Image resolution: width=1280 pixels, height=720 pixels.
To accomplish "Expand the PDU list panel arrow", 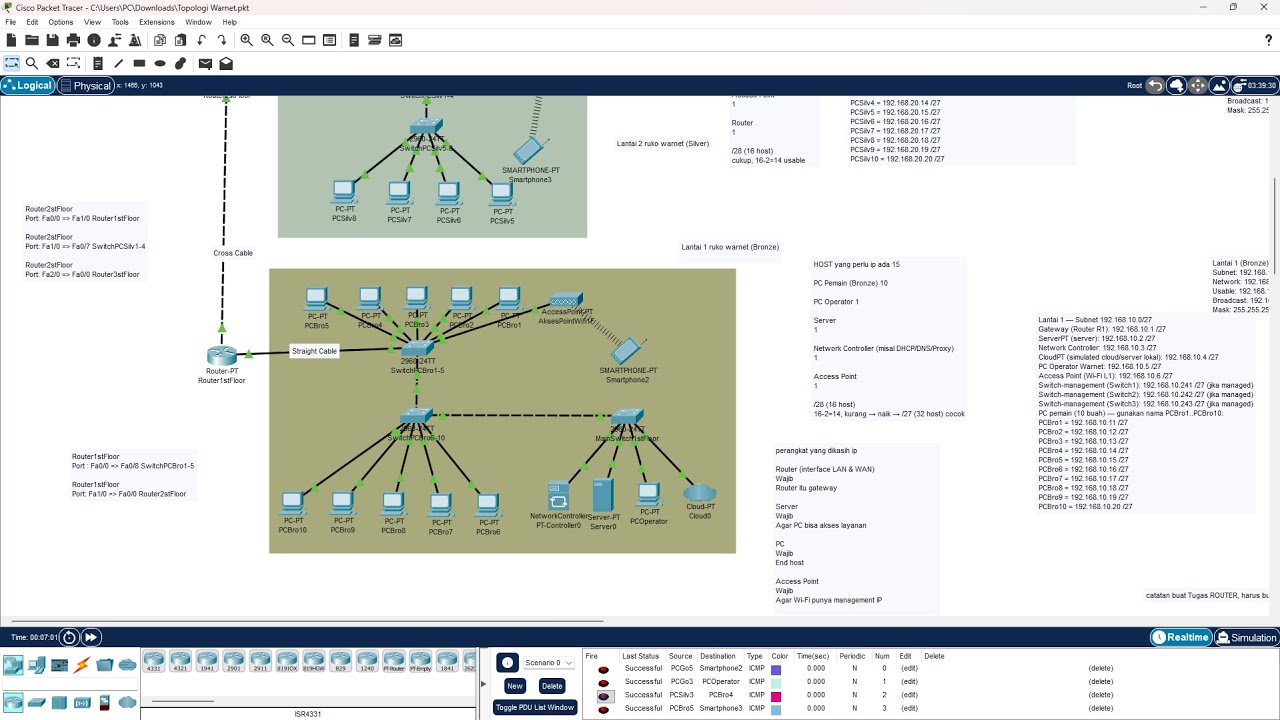I will pyautogui.click(x=484, y=684).
